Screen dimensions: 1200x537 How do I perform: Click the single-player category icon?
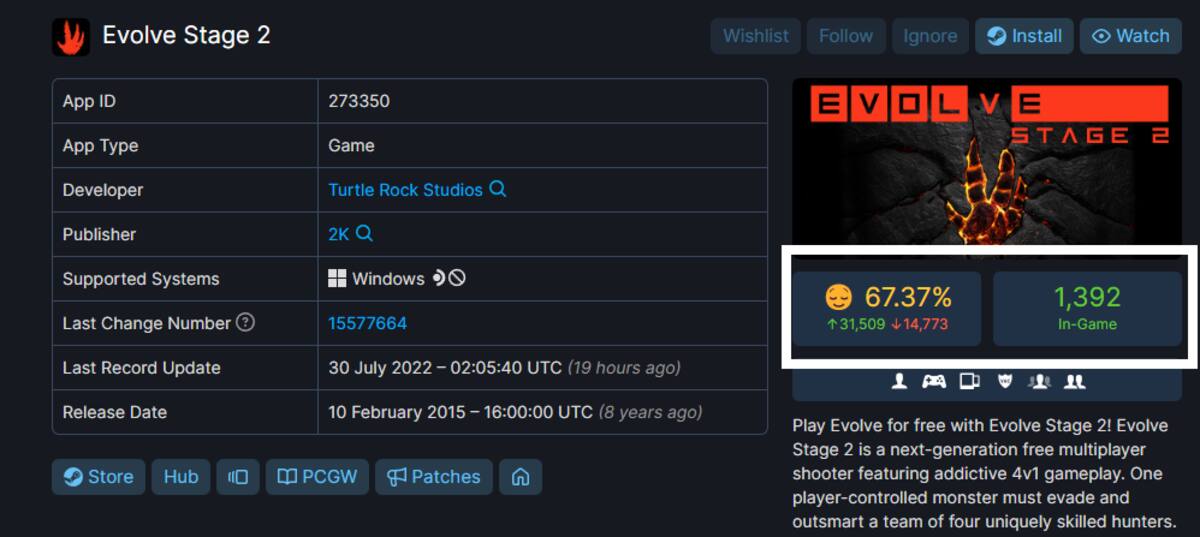[899, 381]
